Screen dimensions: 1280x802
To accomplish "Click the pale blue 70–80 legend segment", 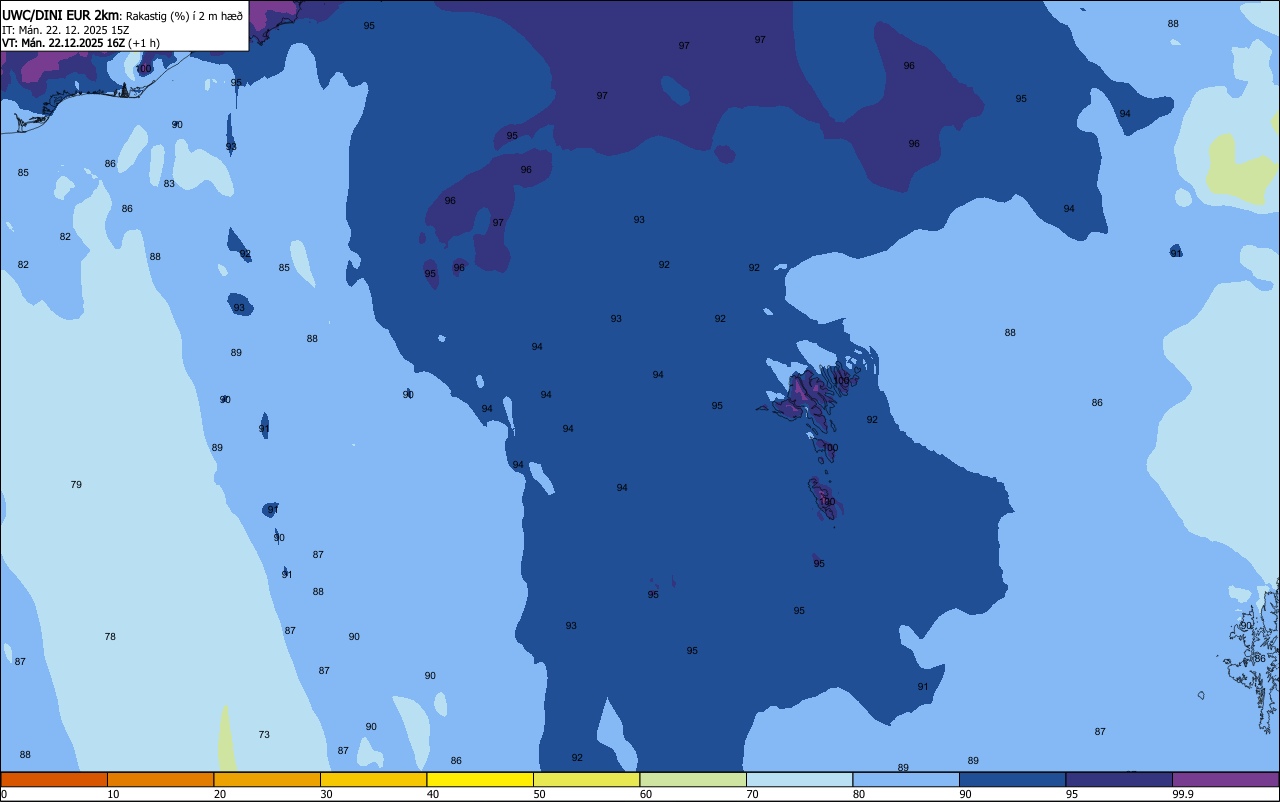I will [799, 779].
